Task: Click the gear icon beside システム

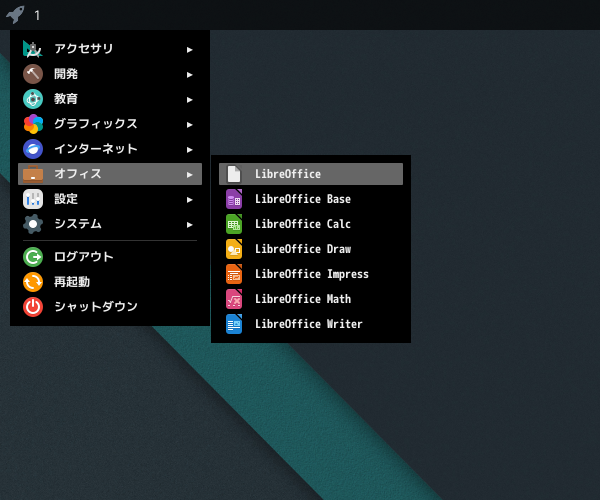Action: (33, 224)
